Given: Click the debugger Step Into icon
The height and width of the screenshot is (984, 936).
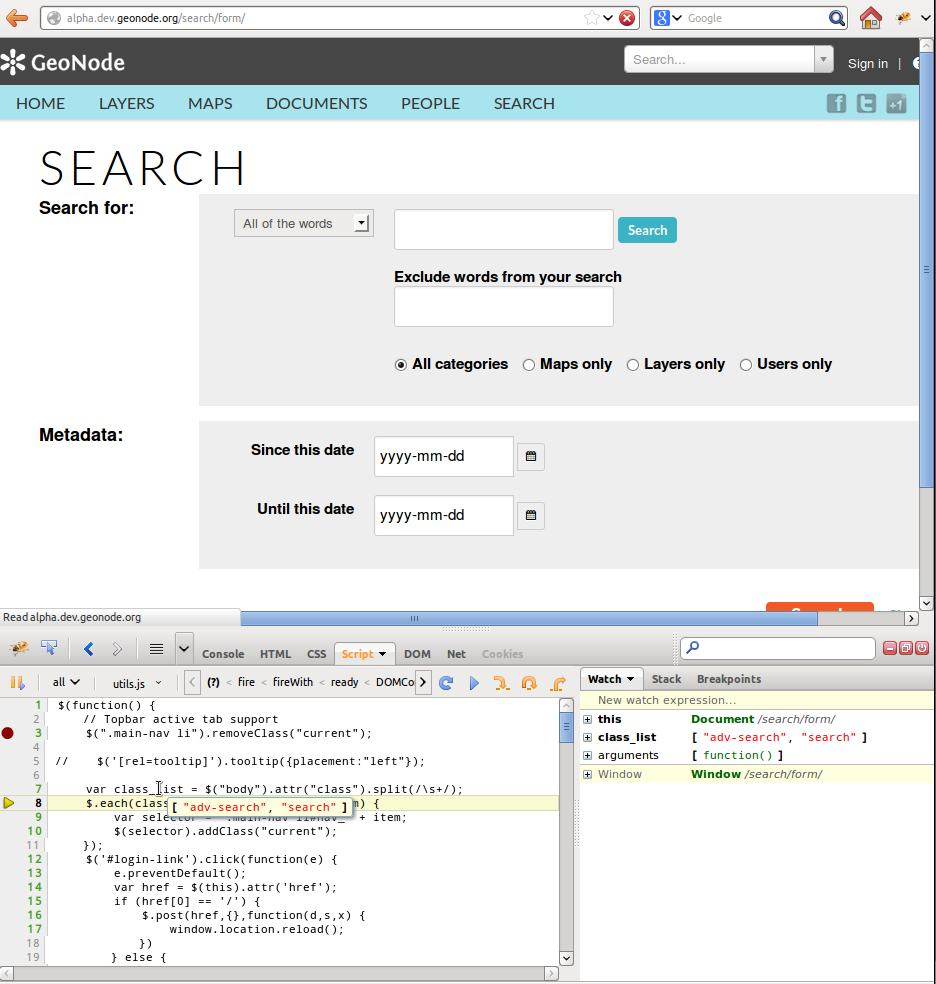Looking at the screenshot, I should point(501,683).
